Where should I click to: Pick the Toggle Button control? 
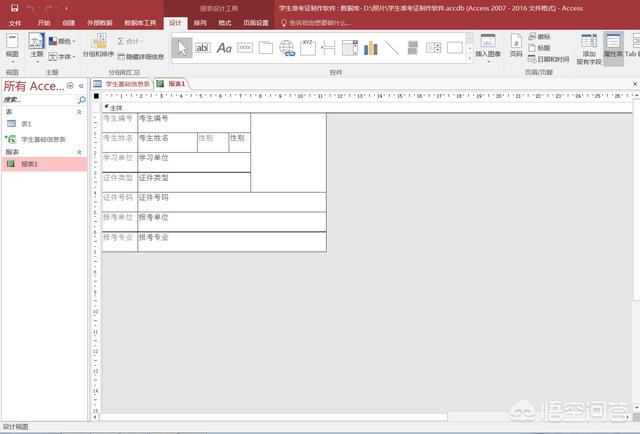pos(413,48)
